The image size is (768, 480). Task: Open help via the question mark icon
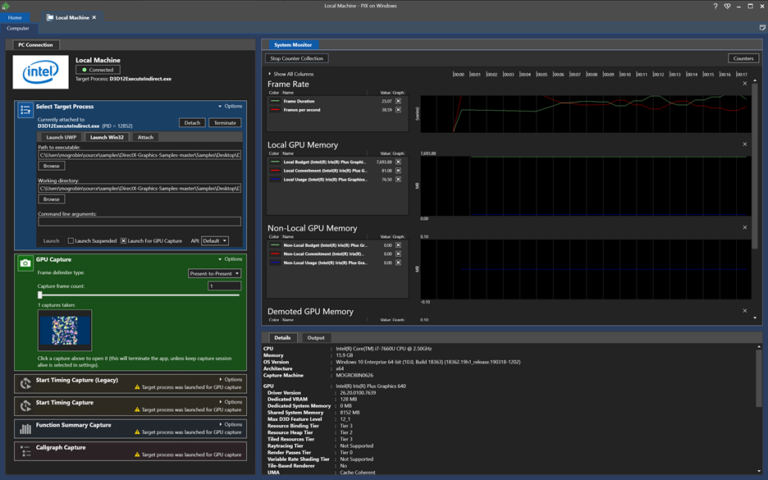[x=715, y=6]
